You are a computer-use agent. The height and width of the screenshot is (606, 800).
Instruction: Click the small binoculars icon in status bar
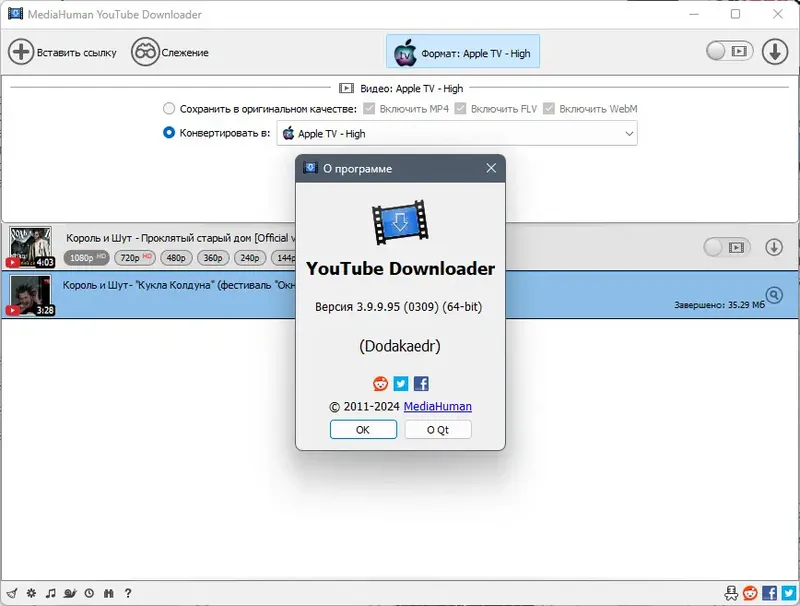[x=109, y=593]
